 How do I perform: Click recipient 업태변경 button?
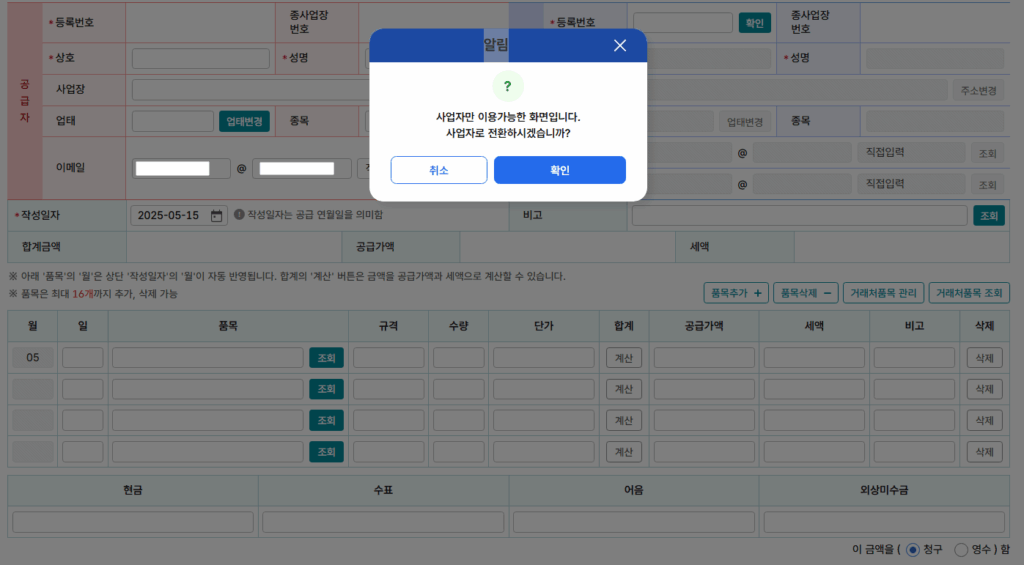[x=745, y=121]
